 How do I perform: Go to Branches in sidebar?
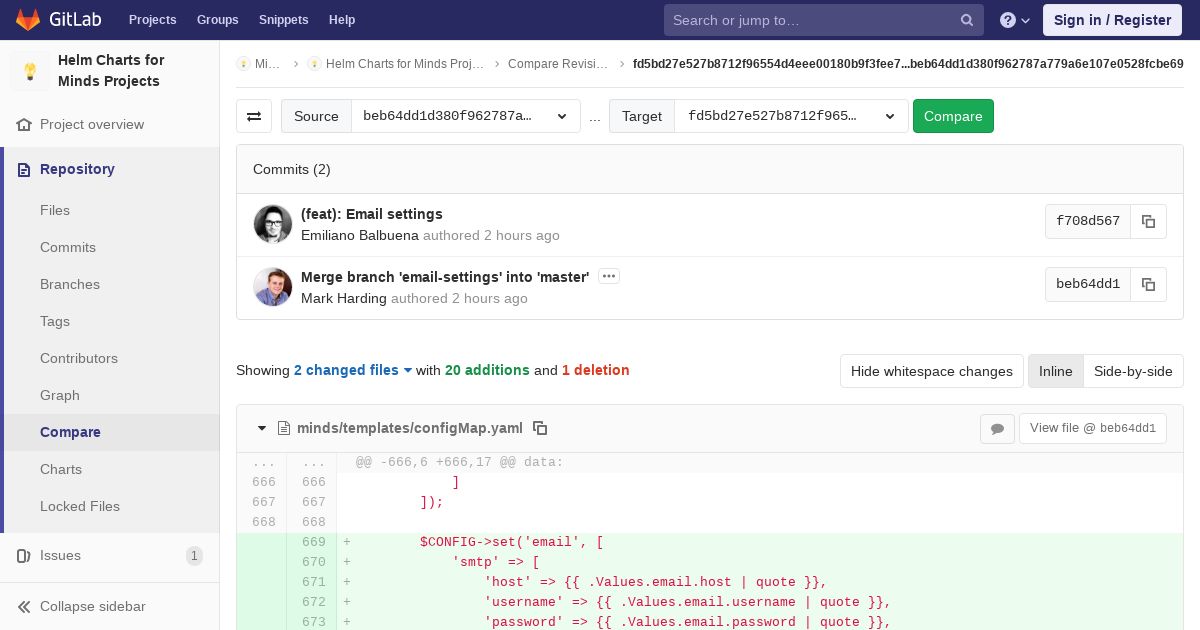[x=70, y=284]
